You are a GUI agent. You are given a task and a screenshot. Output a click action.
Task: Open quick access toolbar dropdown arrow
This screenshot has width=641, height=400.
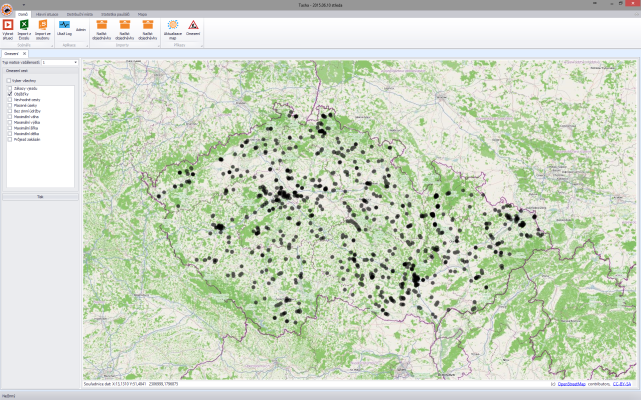(24, 5)
